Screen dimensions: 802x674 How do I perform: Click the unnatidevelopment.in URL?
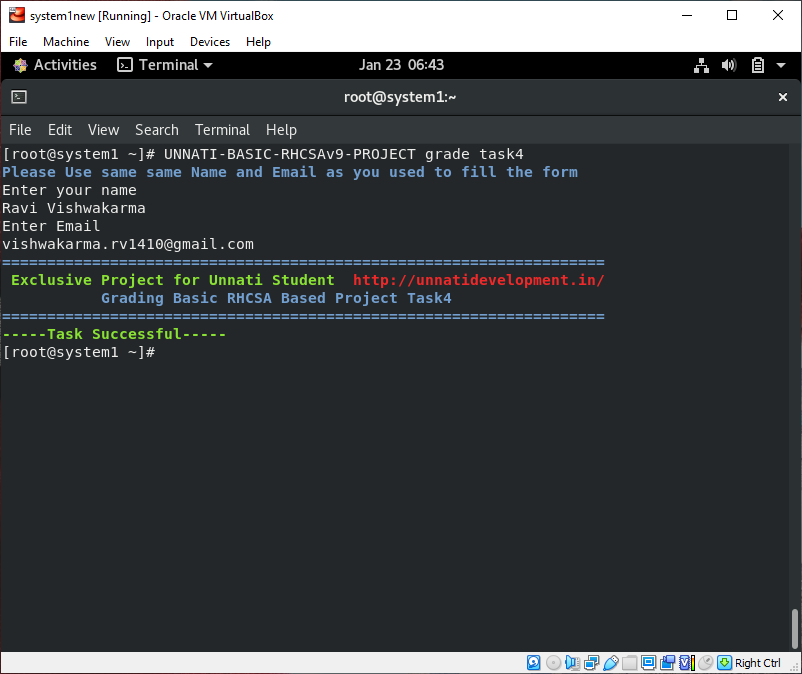click(x=479, y=280)
